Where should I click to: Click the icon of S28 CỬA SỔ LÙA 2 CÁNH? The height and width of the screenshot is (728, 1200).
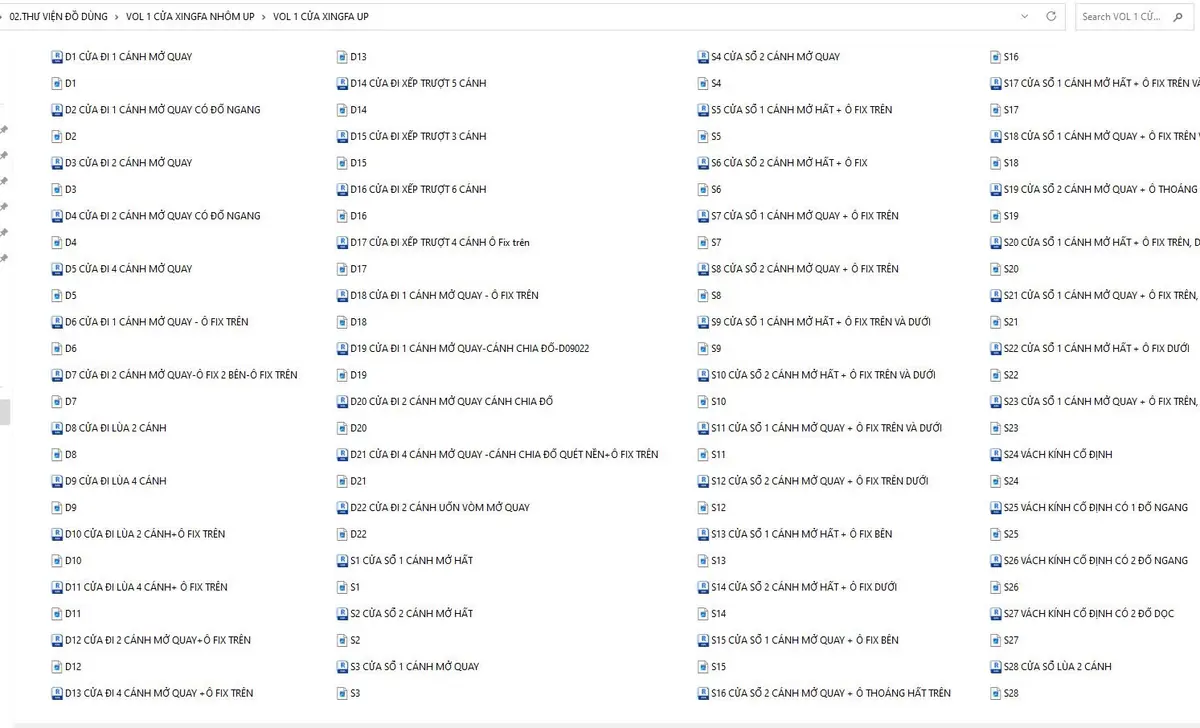(996, 666)
